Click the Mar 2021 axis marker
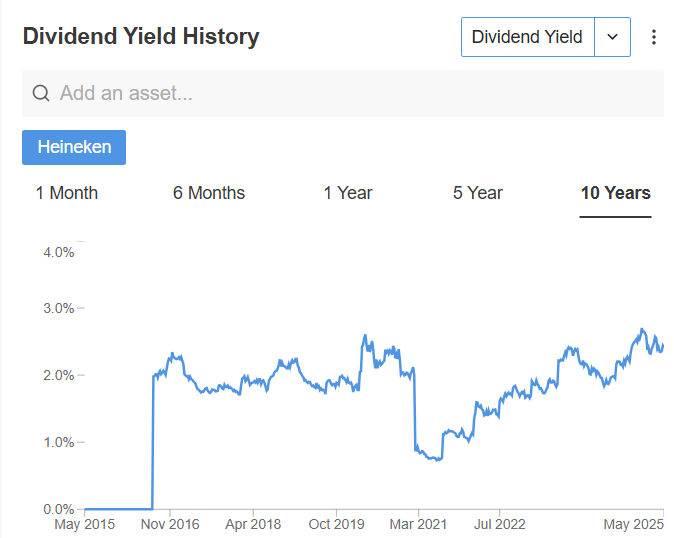 pyautogui.click(x=418, y=524)
